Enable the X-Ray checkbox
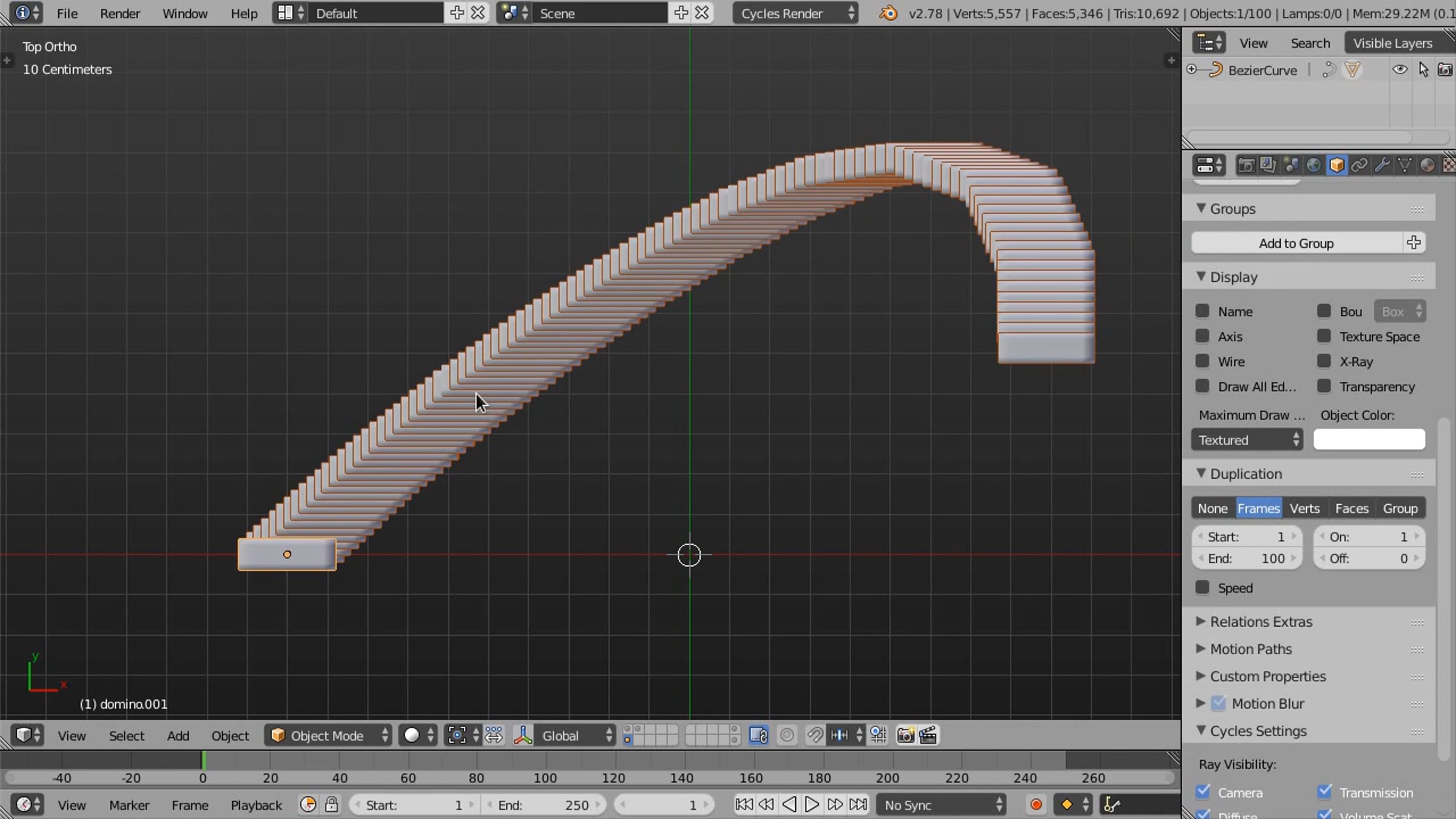Viewport: 1456px width, 819px height. (1324, 362)
